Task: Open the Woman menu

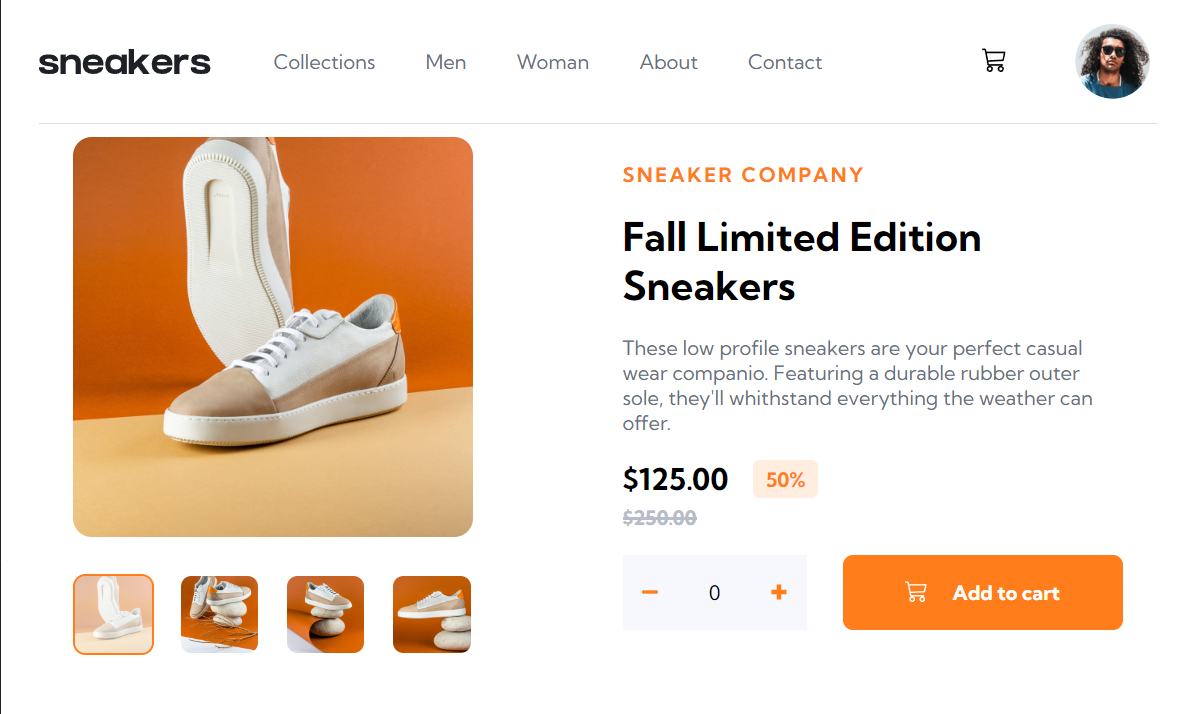Action: coord(553,62)
